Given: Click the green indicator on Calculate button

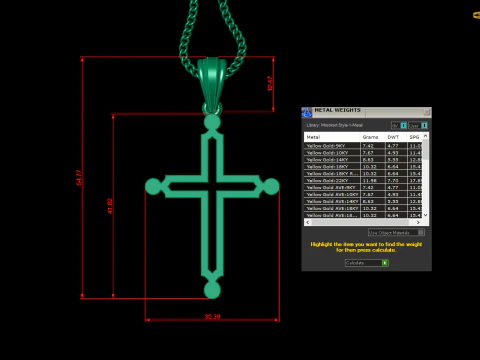Looking at the screenshot, I should [x=385, y=263].
